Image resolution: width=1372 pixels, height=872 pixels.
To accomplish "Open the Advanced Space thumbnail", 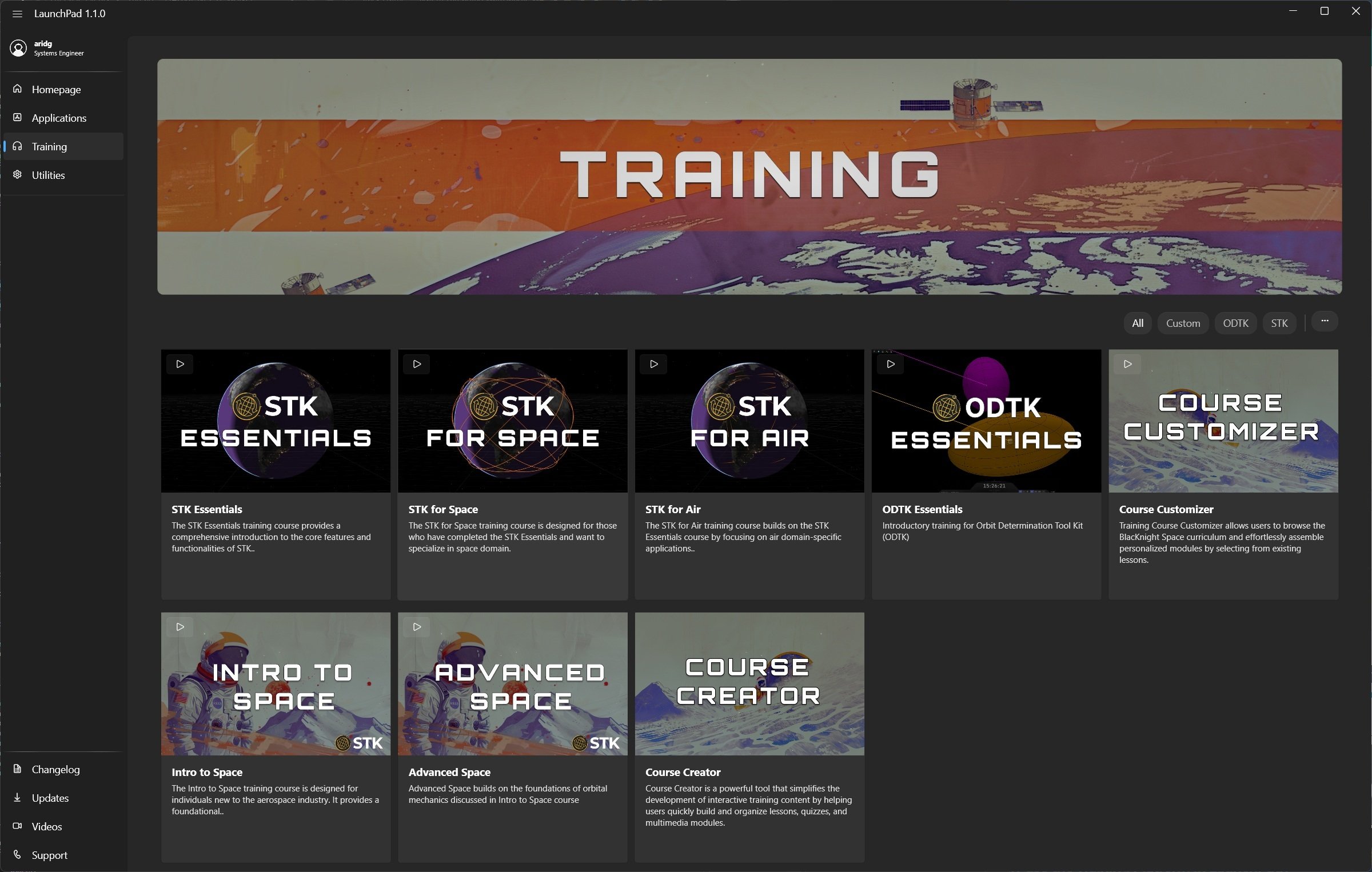I will pyautogui.click(x=513, y=684).
